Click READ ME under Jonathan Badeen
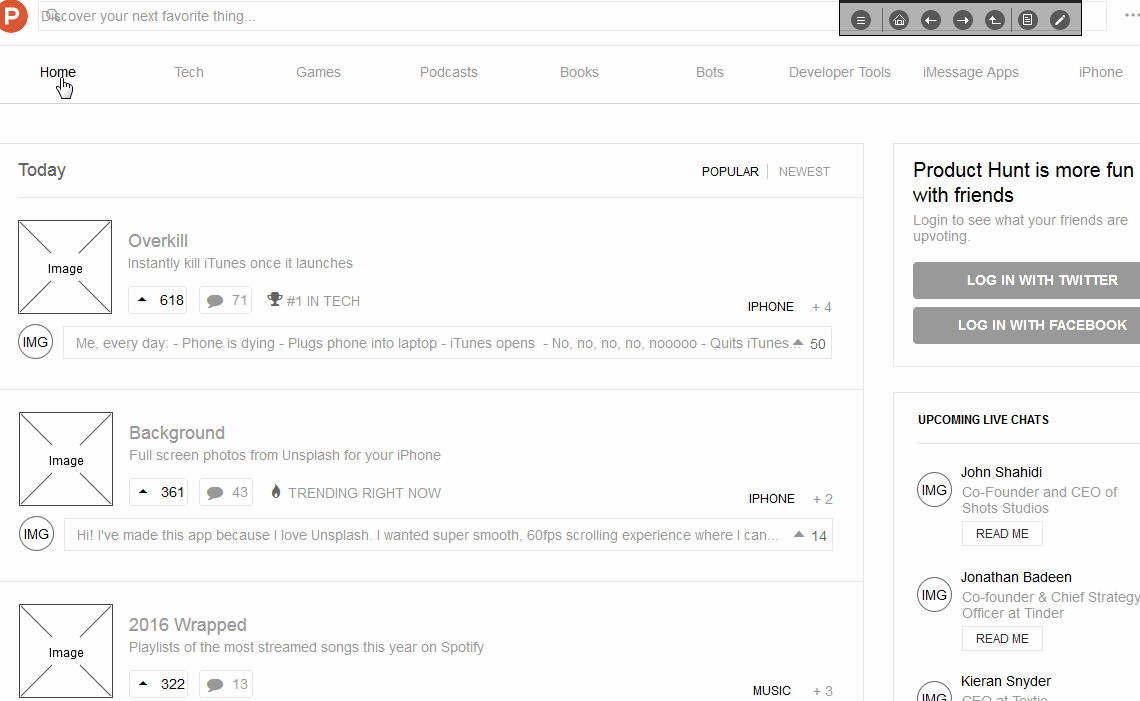The image size is (1140, 701). [x=1003, y=638]
